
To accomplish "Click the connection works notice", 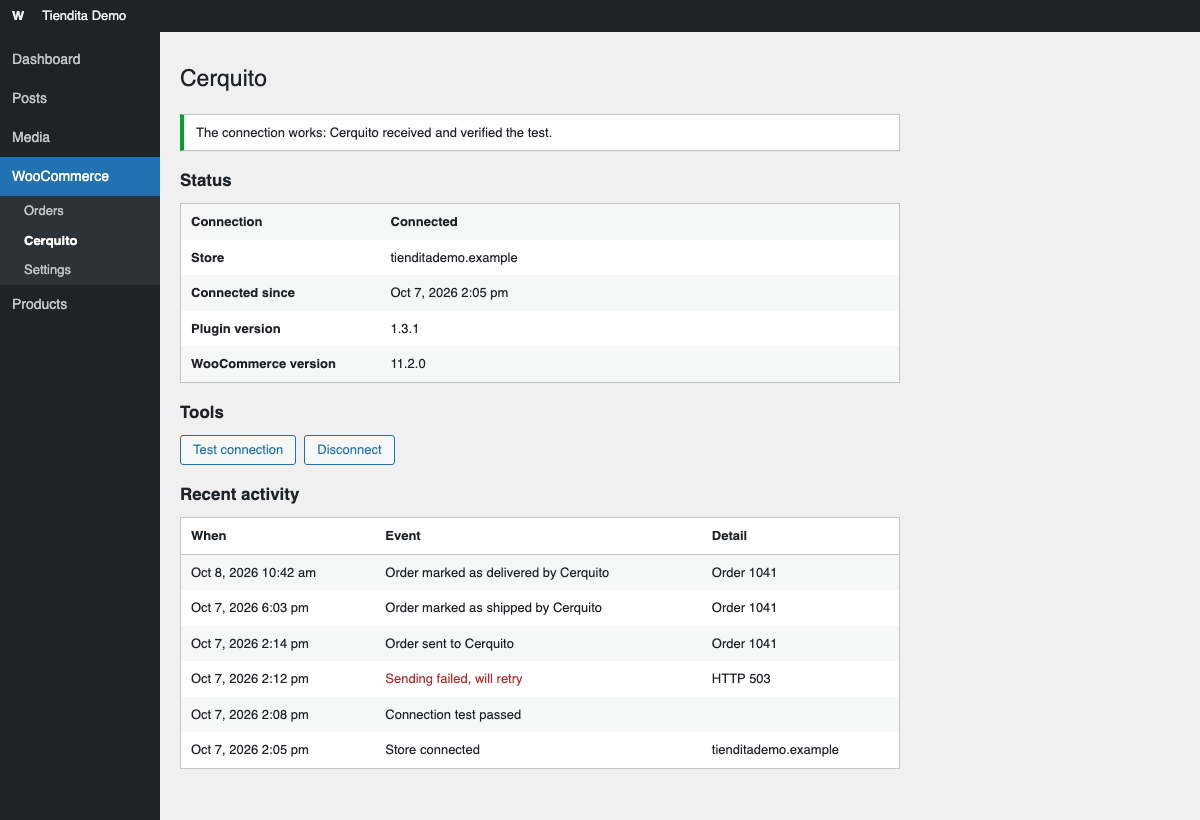I will coord(540,132).
